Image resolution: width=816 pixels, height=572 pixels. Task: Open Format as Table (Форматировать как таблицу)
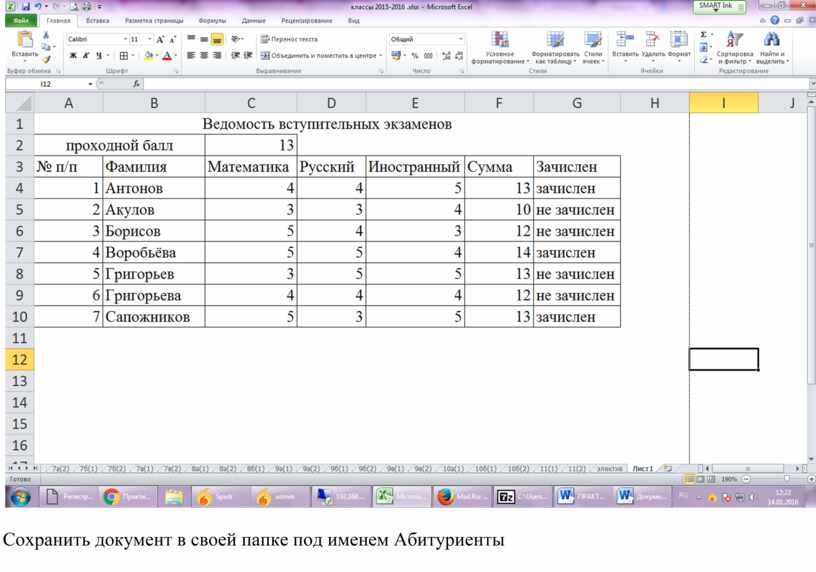point(555,47)
